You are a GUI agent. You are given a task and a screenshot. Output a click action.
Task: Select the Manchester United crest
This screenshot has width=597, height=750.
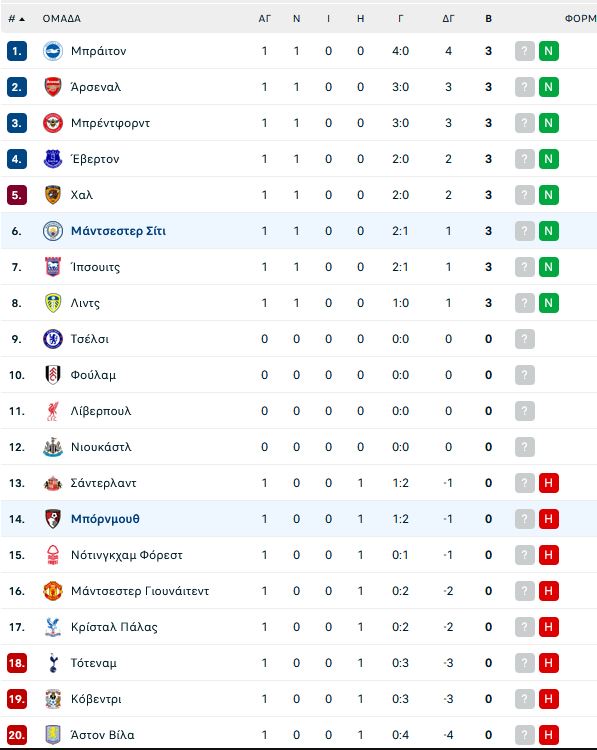[x=53, y=591]
